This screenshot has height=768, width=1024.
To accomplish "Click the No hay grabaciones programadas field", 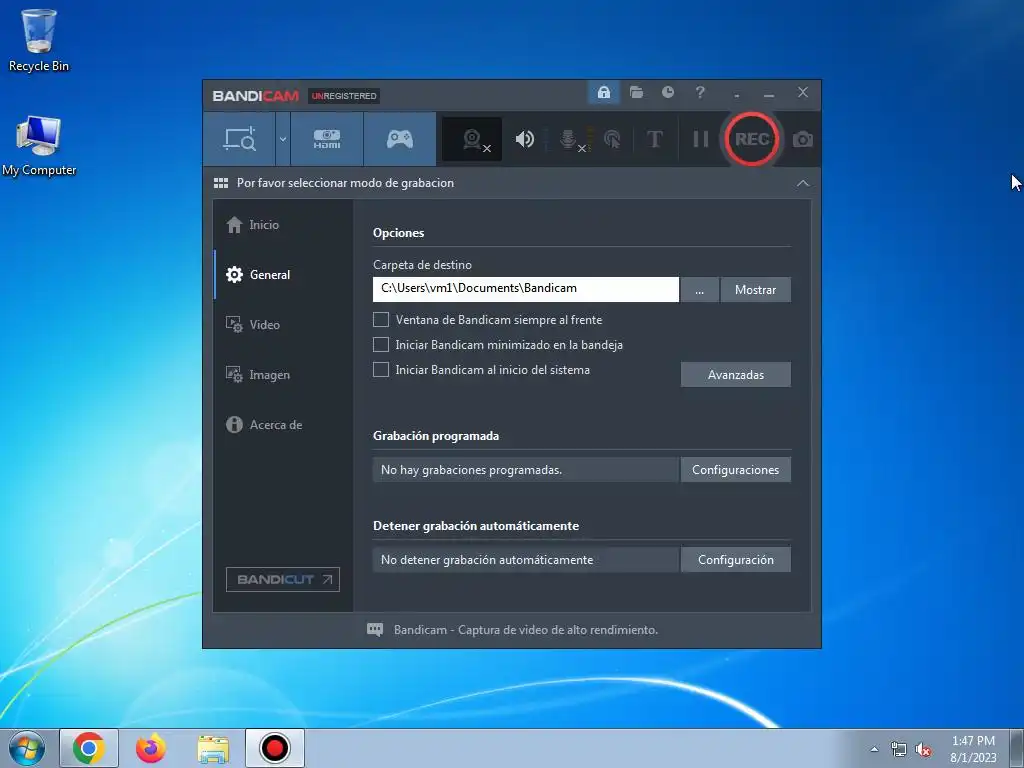I will coord(526,470).
